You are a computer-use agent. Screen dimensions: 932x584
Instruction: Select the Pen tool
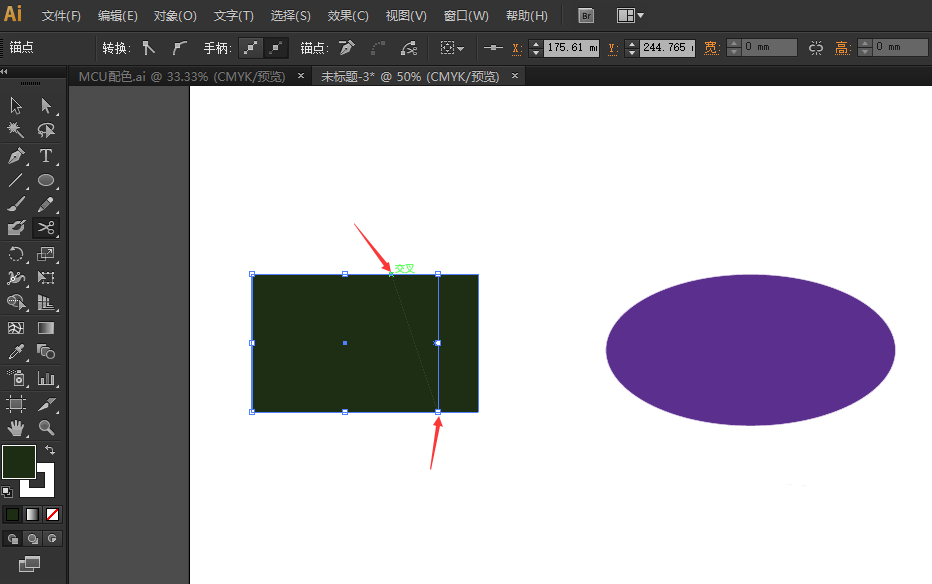(16, 156)
